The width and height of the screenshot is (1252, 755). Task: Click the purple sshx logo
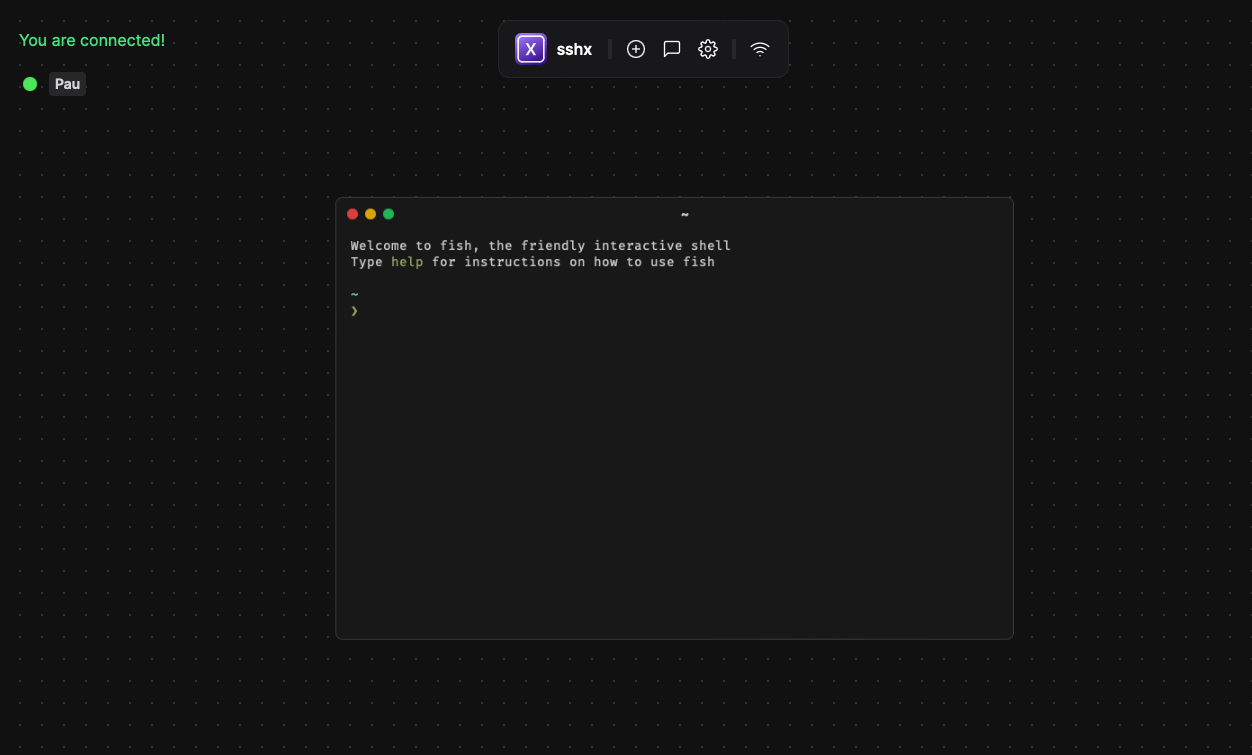pos(530,48)
